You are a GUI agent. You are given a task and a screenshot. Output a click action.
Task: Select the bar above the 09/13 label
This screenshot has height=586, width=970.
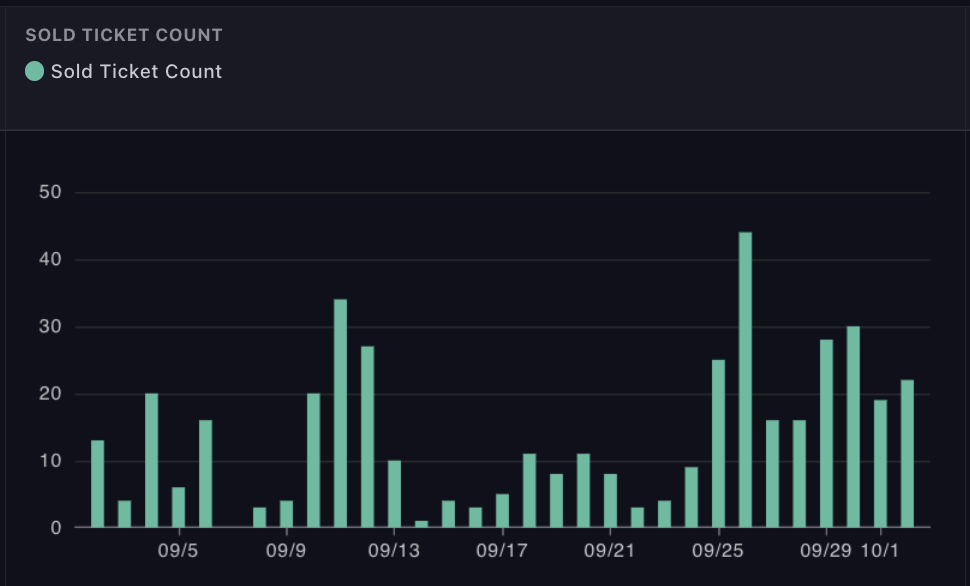point(394,494)
